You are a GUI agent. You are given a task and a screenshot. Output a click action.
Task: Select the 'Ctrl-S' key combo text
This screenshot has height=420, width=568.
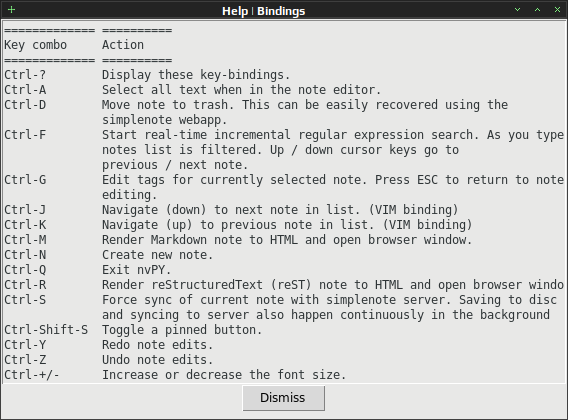(25, 300)
